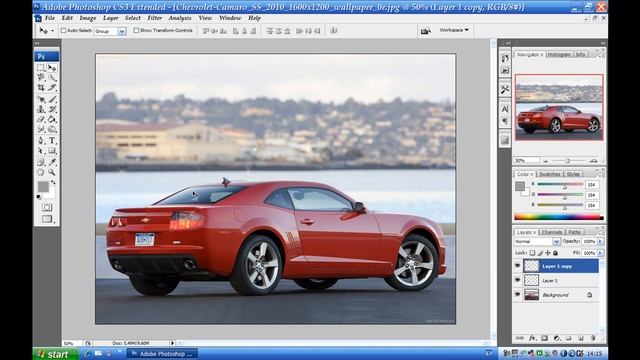Click the color spectrum ramp
640x360 pixels.
coord(558,217)
